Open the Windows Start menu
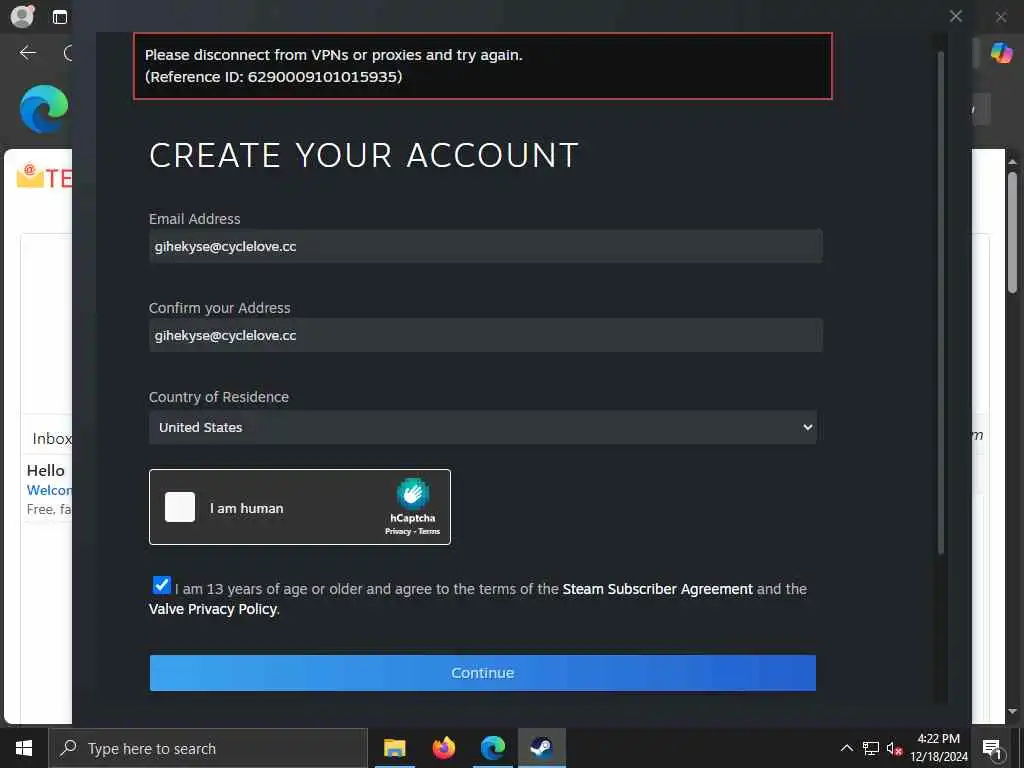 tap(24, 748)
